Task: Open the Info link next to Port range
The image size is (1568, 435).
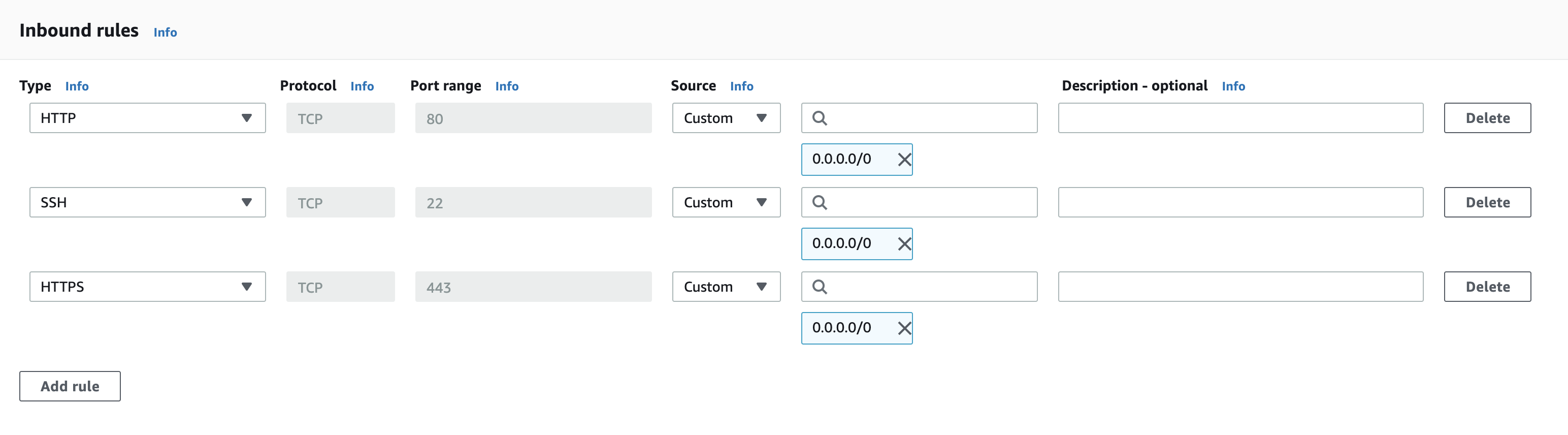Action: click(506, 86)
